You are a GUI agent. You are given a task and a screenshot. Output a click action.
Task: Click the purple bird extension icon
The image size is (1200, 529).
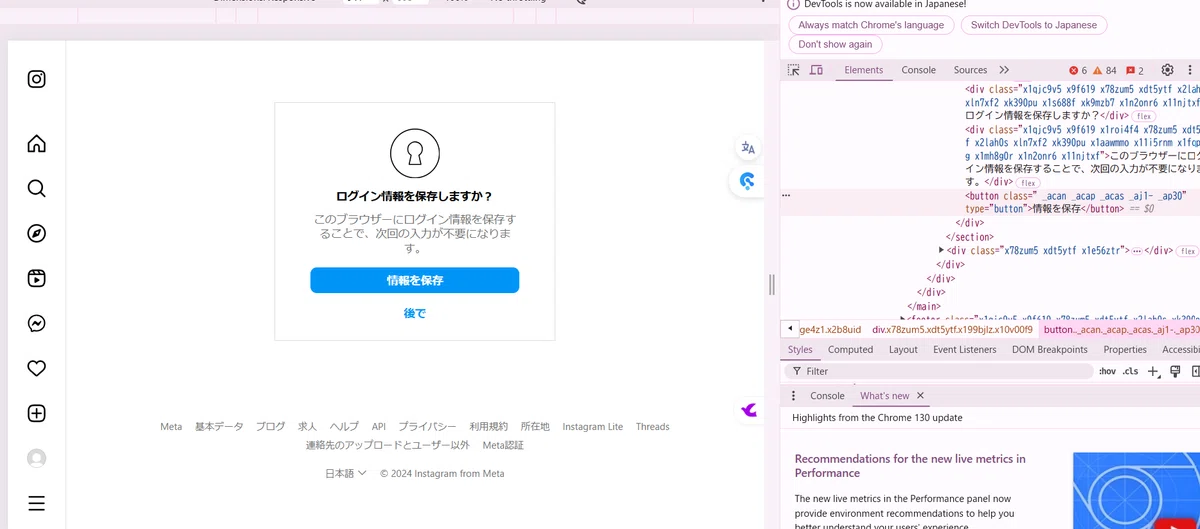tap(749, 410)
